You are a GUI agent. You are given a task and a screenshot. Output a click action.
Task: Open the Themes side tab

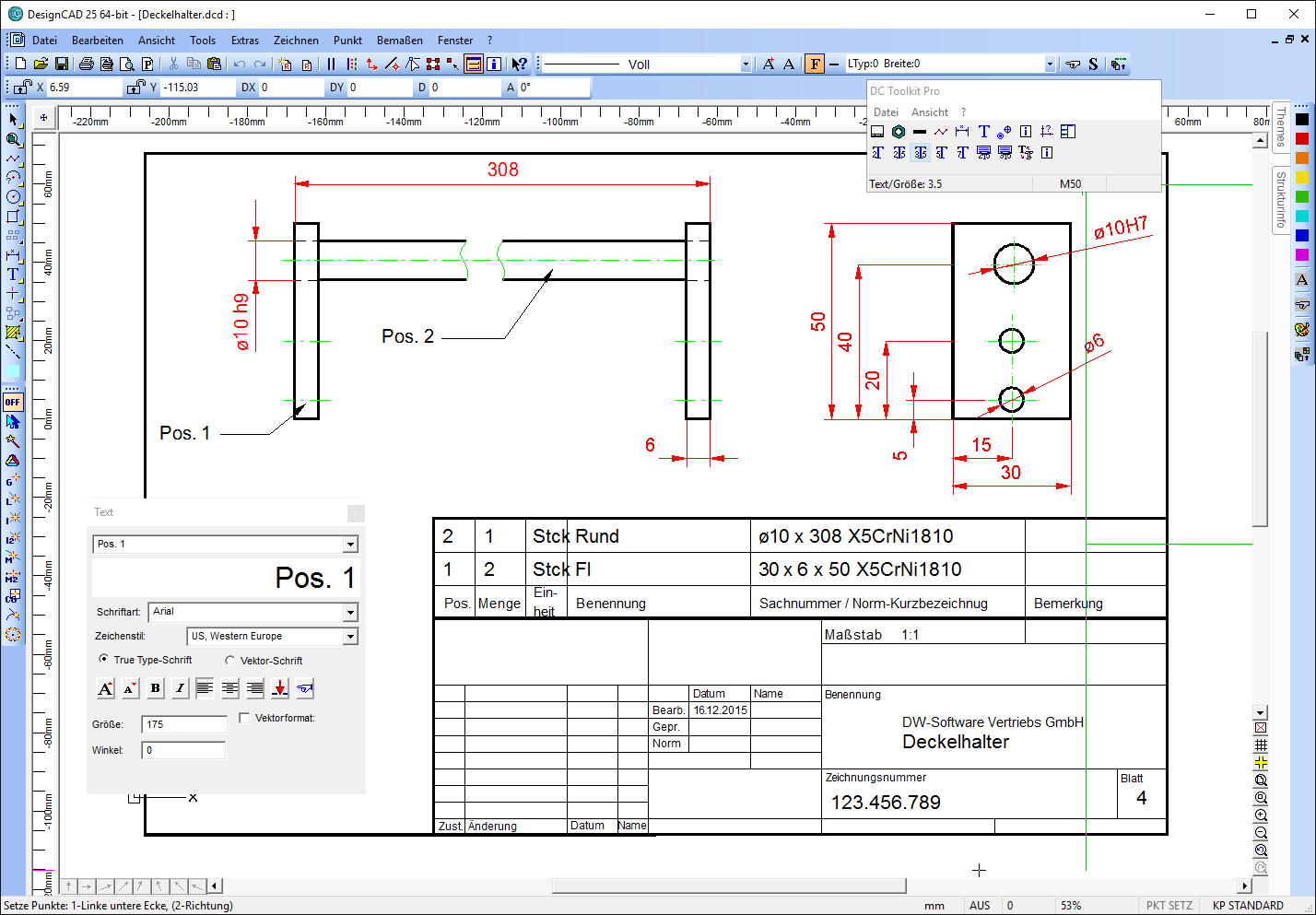coord(1280,126)
